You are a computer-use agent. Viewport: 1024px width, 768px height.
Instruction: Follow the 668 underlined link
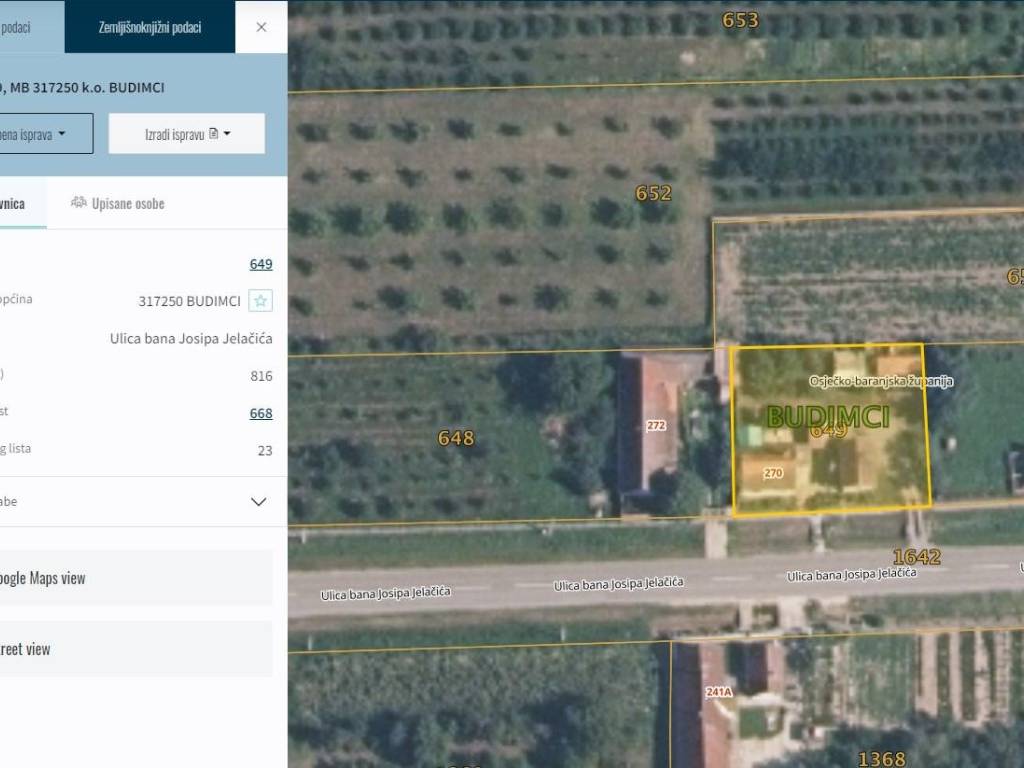pos(261,413)
